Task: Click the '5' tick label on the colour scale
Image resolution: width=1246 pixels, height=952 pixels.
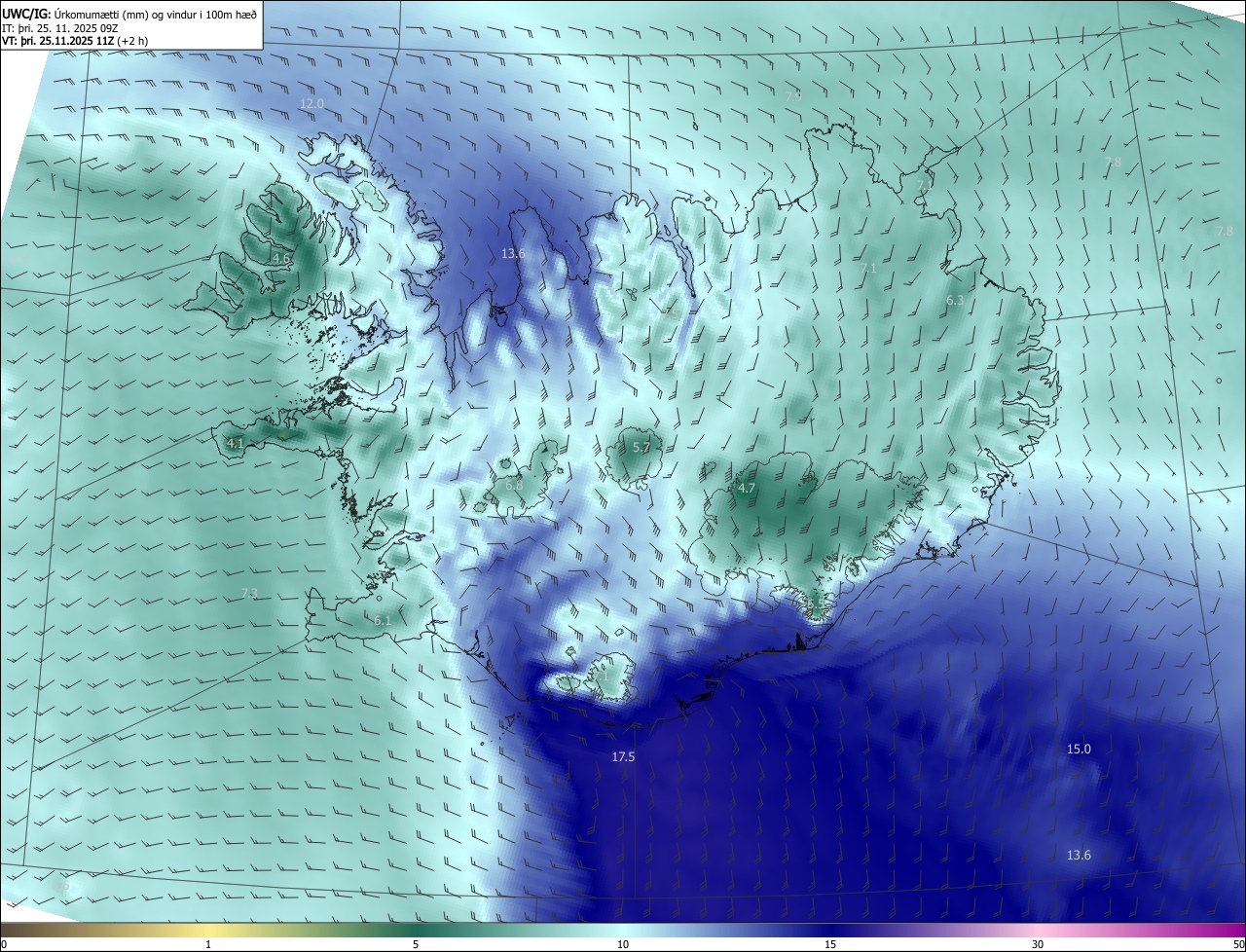Action: (x=416, y=945)
